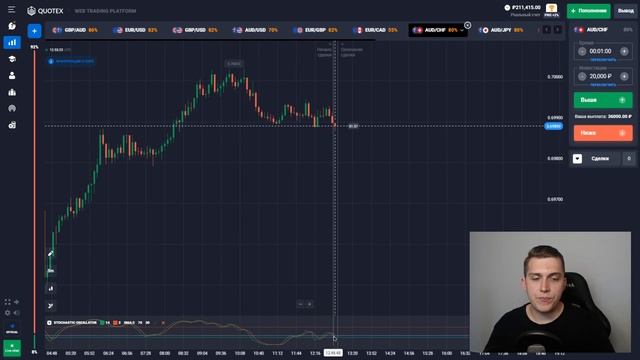640x360 pixels.
Task: Open settings gear icon in sidebar
Action: click(7, 313)
